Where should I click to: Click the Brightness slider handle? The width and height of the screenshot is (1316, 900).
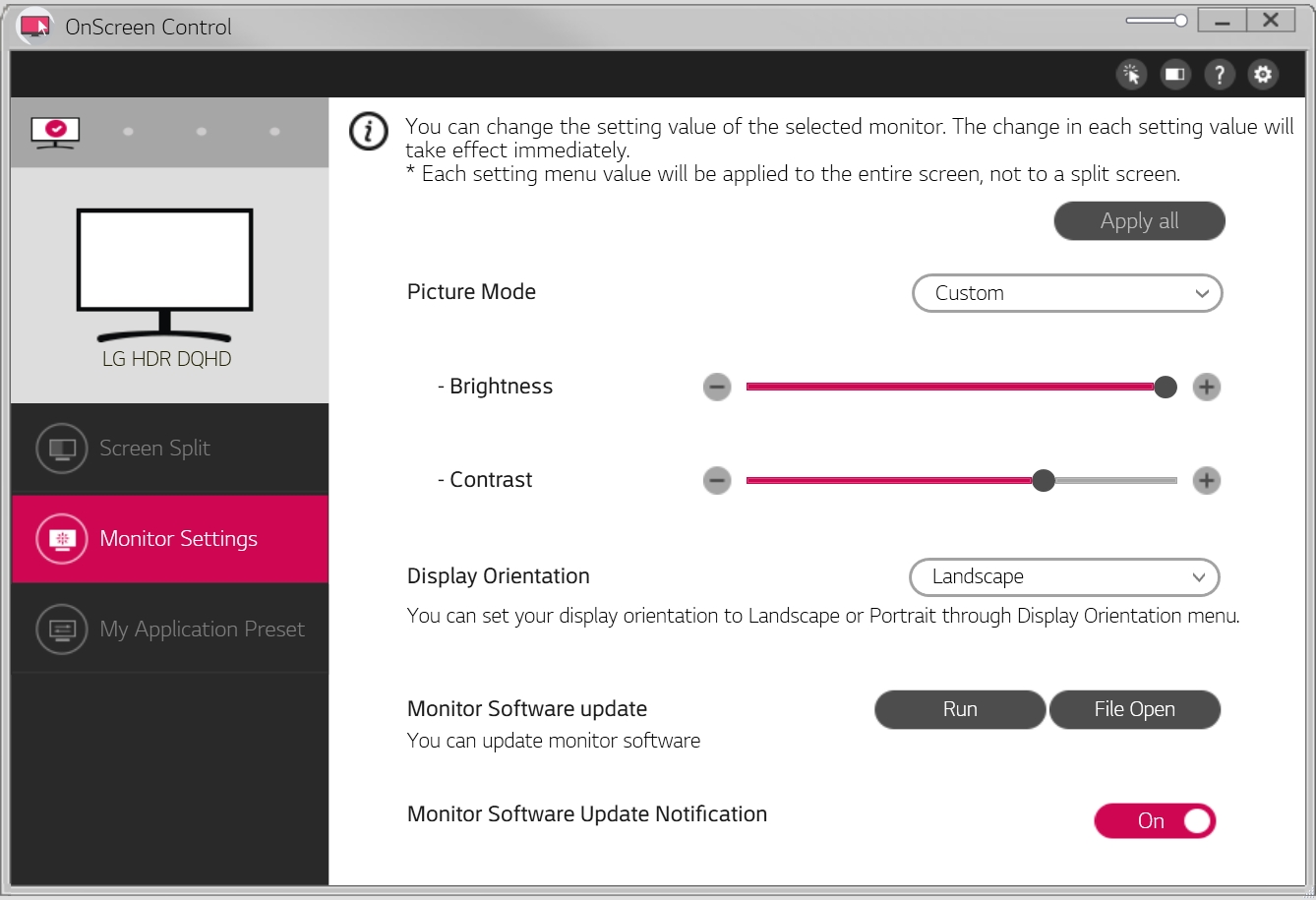[1166, 388]
